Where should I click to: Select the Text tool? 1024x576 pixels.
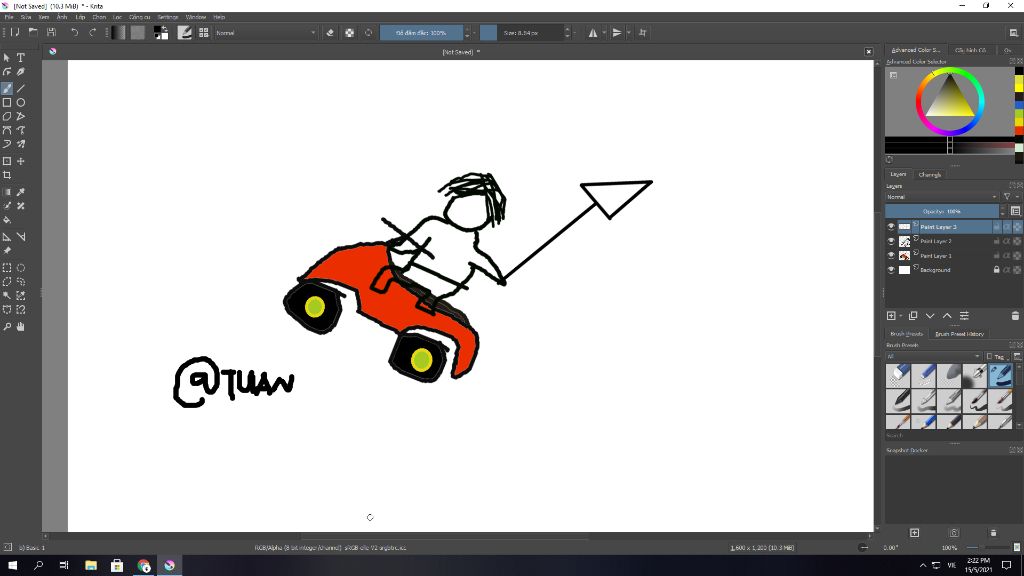21,57
